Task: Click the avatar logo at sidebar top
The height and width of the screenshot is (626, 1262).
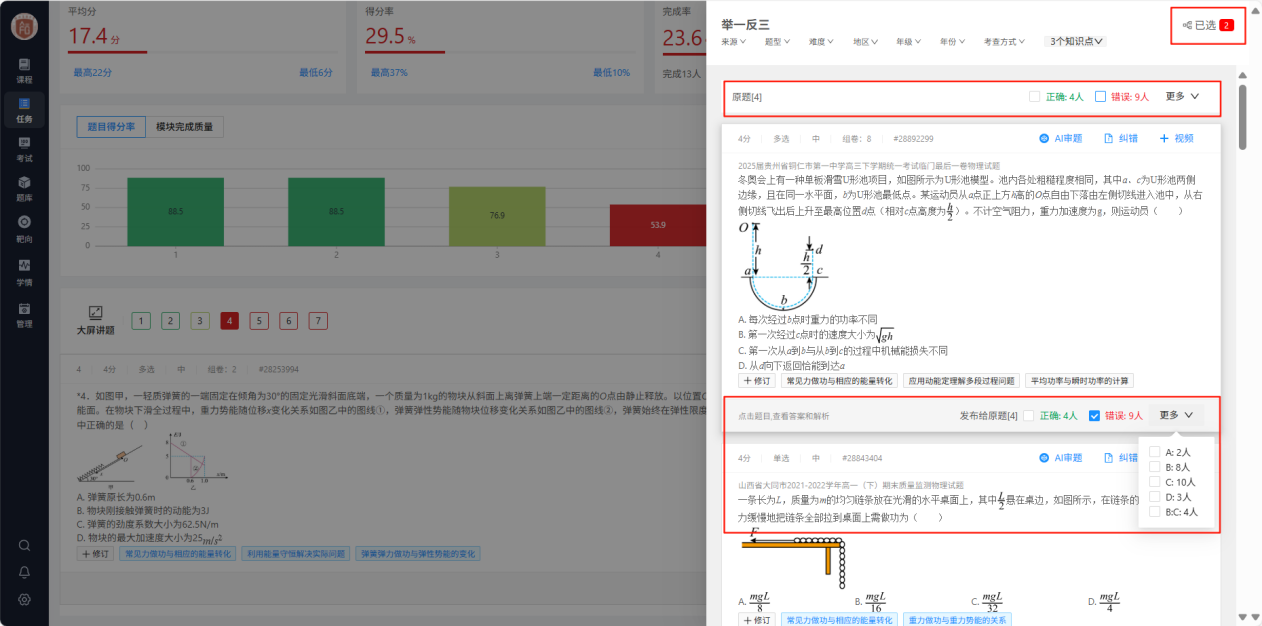Action: (x=24, y=26)
